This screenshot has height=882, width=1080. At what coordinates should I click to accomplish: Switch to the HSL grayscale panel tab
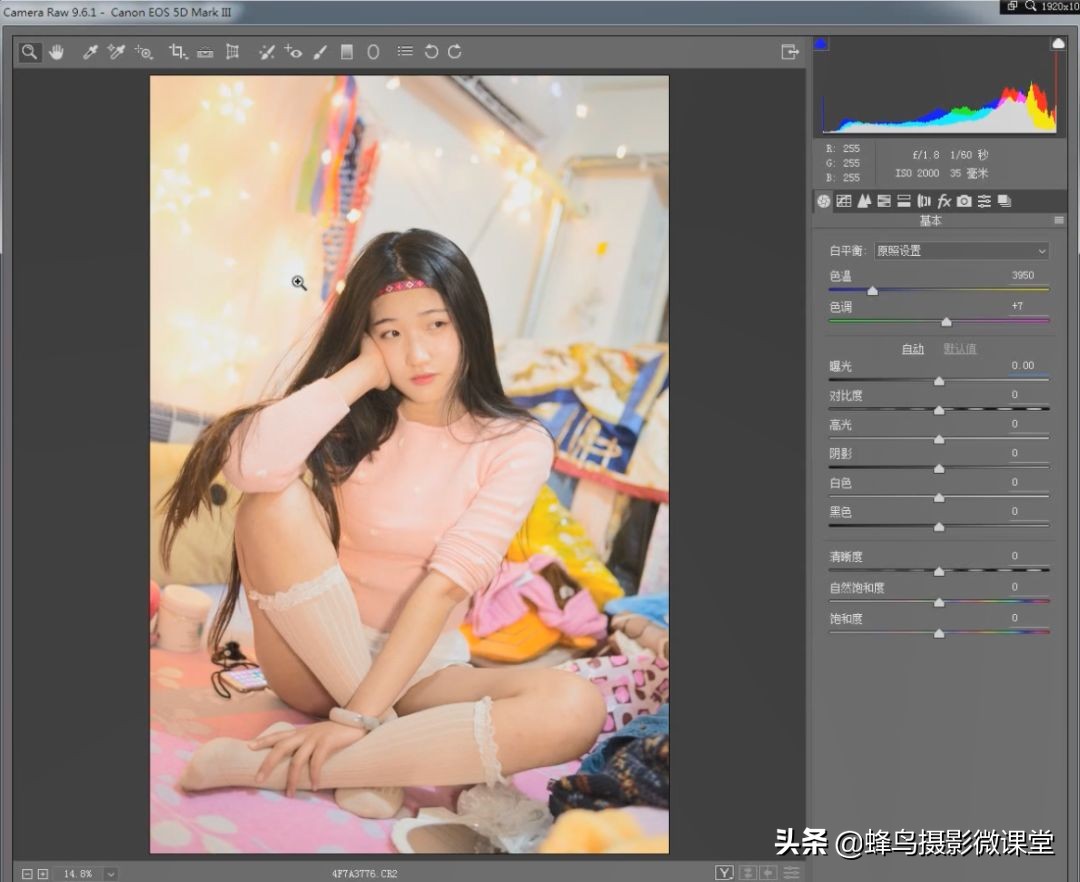click(884, 201)
